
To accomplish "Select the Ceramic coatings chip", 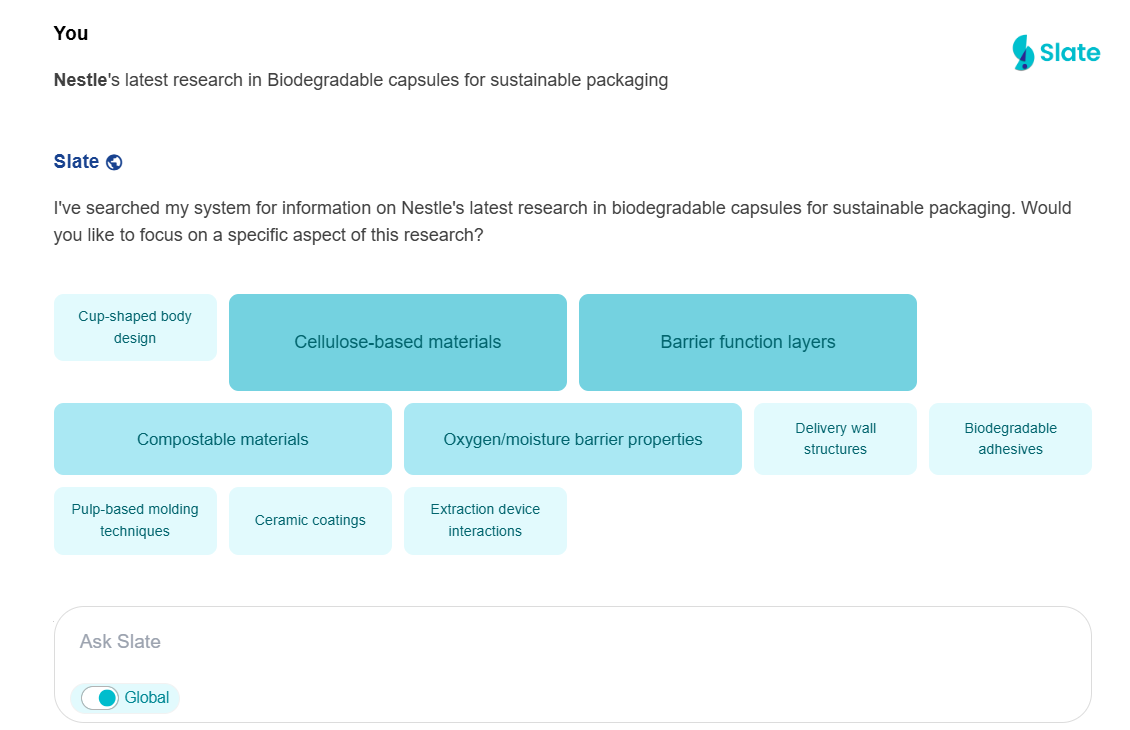I will (310, 520).
